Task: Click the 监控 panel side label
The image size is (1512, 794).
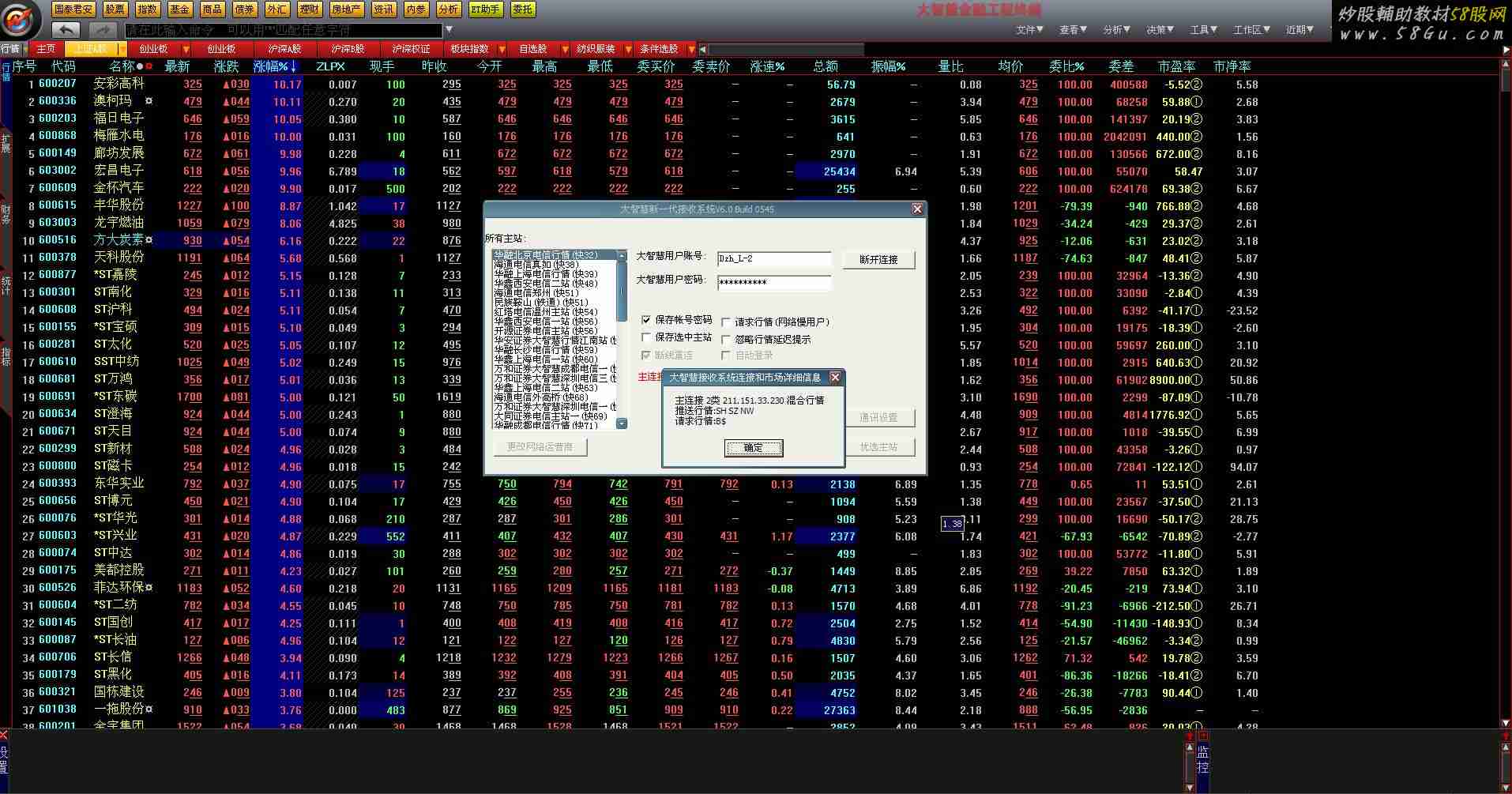Action: [x=1202, y=759]
